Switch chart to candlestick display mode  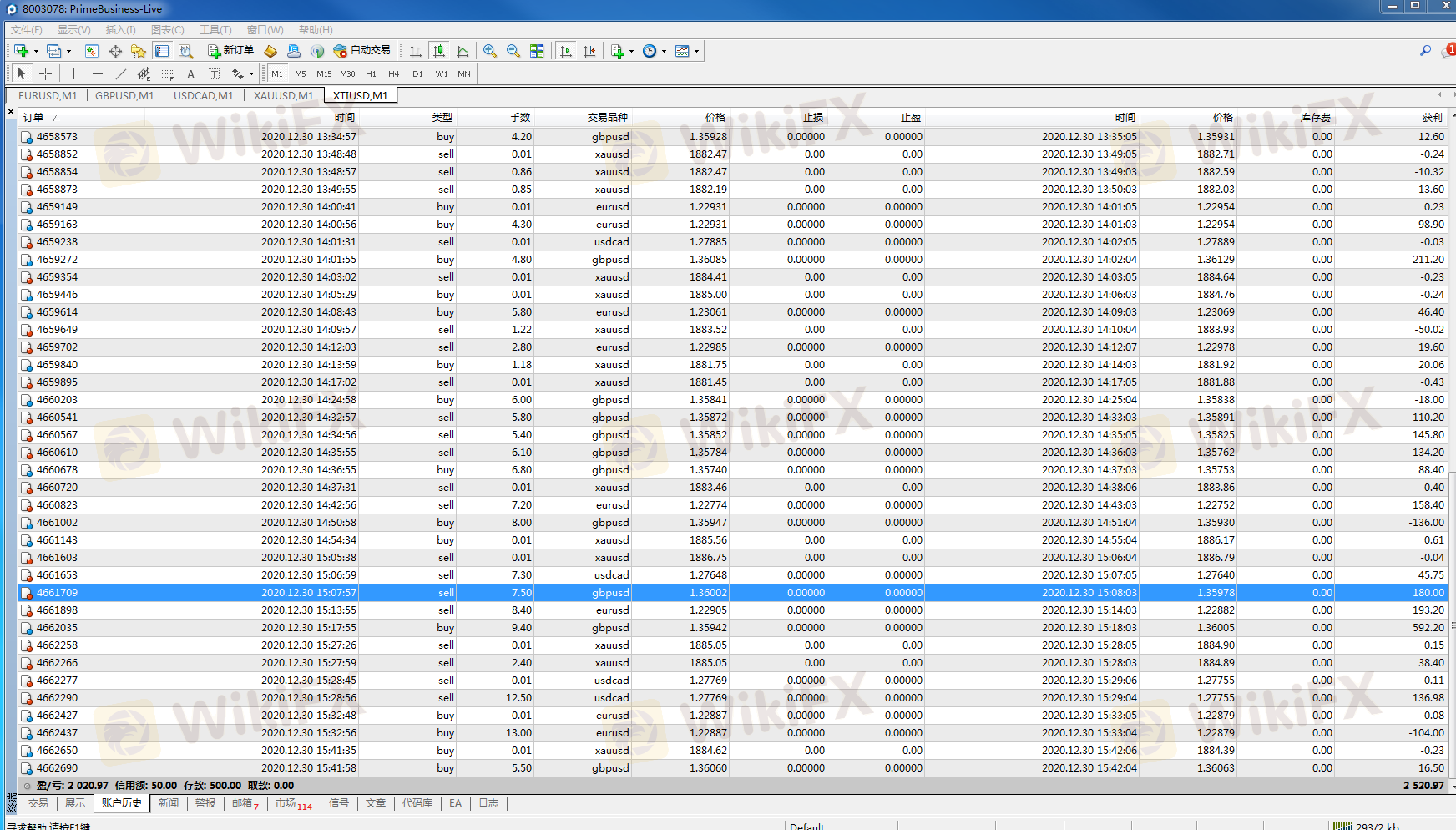[x=439, y=51]
